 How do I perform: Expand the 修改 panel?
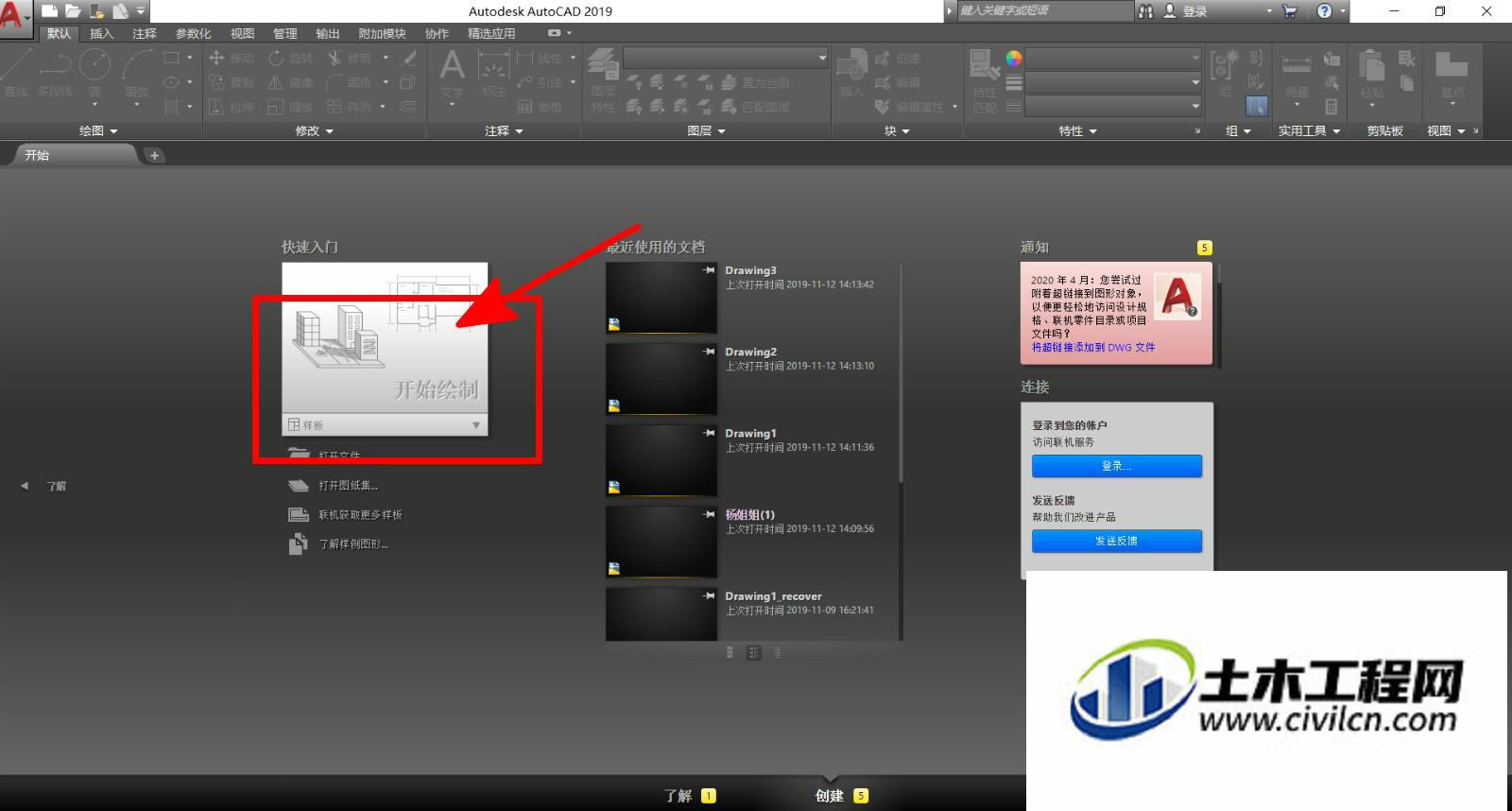[x=315, y=130]
